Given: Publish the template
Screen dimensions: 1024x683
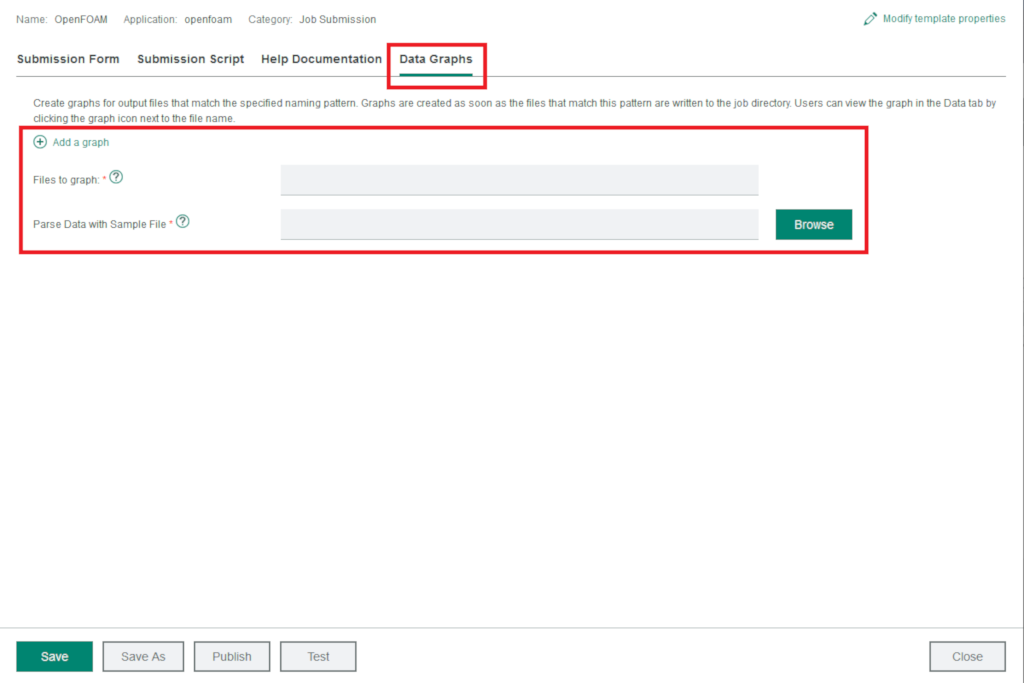Looking at the screenshot, I should 232,656.
